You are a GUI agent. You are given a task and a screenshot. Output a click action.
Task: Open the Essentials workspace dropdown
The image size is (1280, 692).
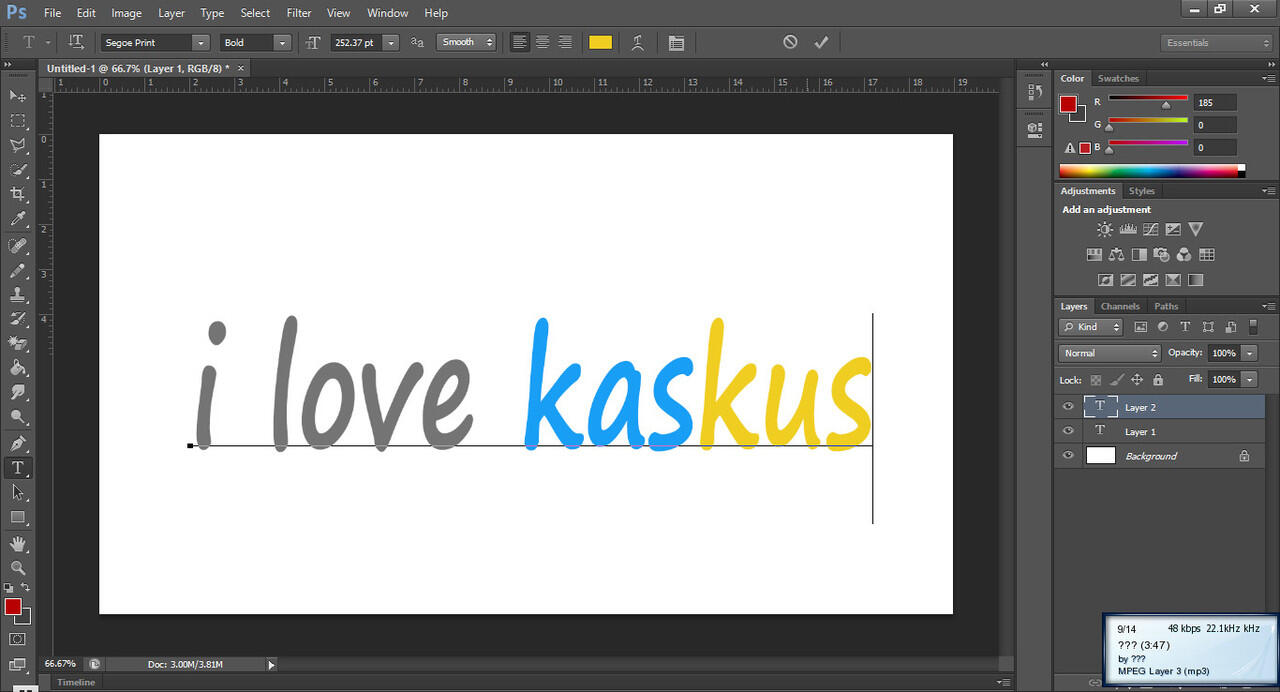coord(1216,43)
